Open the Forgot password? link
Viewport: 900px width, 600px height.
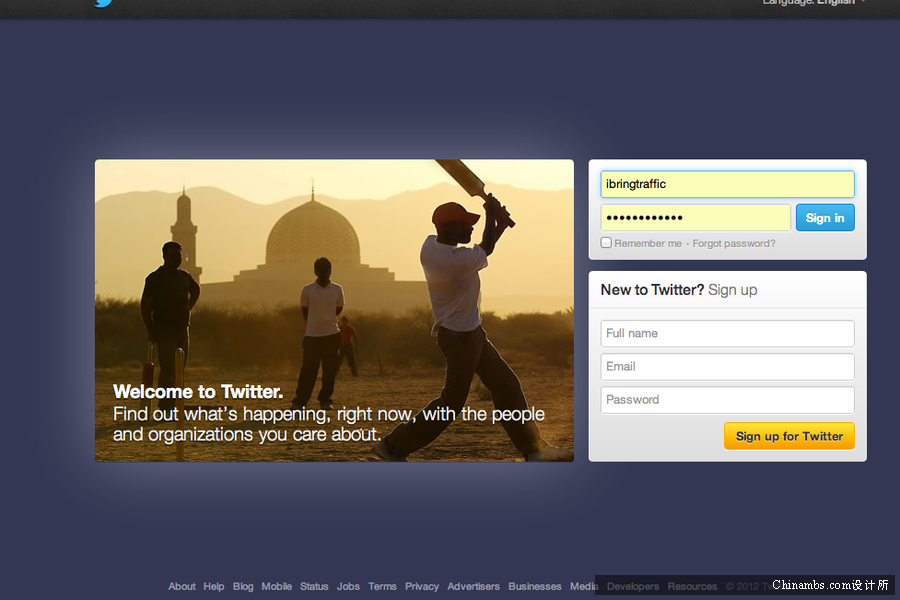click(x=733, y=243)
